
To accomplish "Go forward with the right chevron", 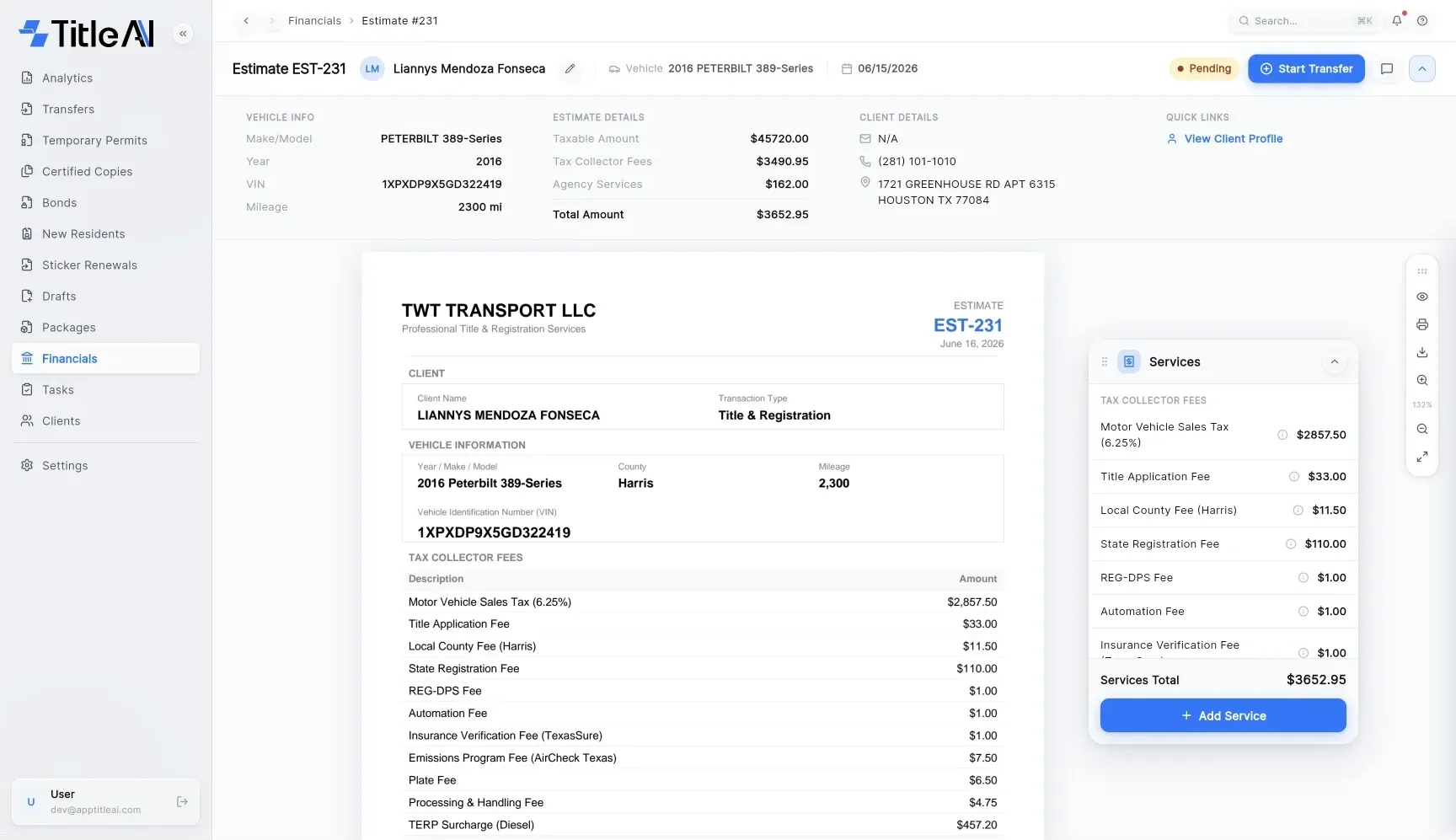I will tap(272, 21).
